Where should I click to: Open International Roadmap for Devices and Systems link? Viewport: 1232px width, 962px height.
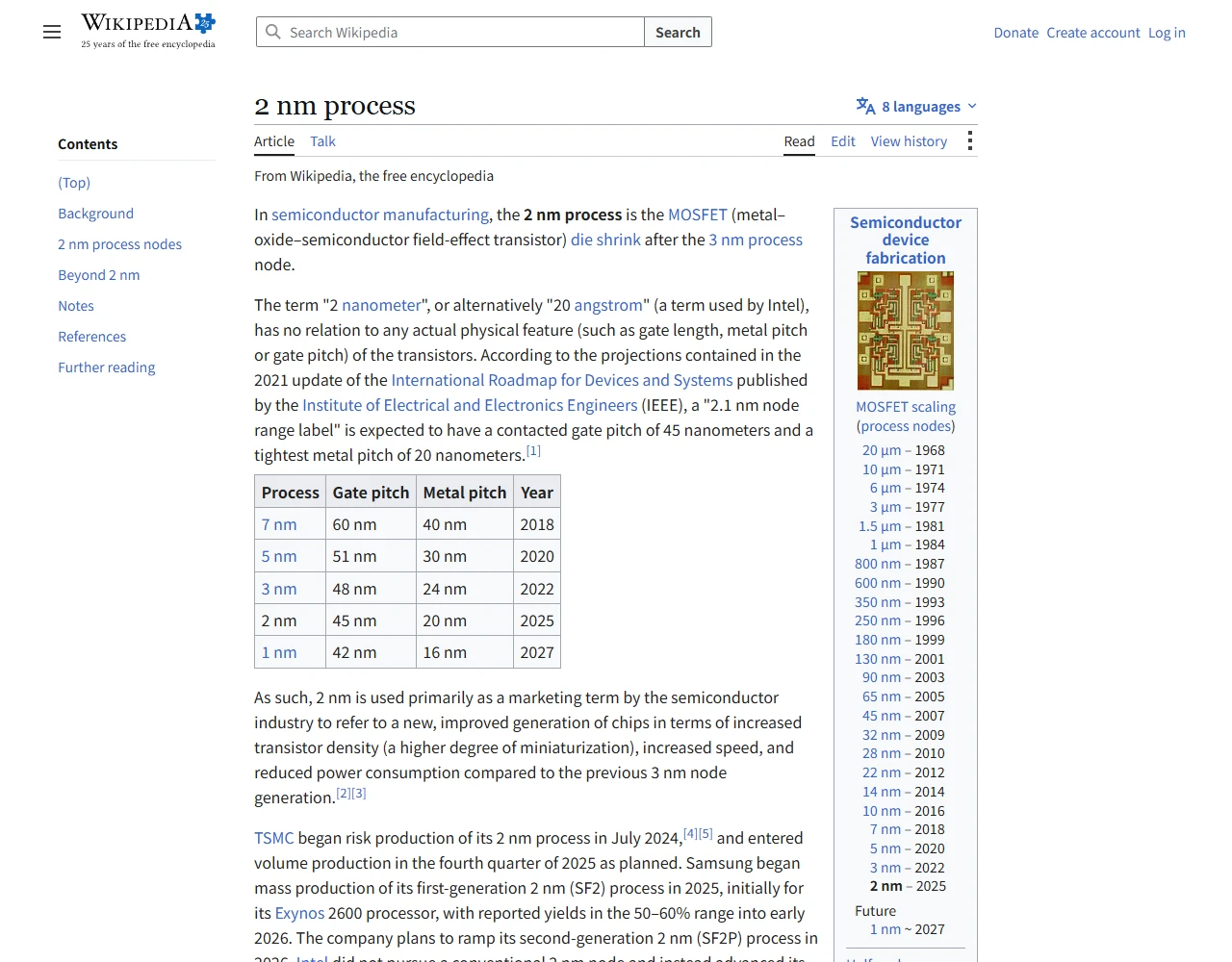coord(562,380)
